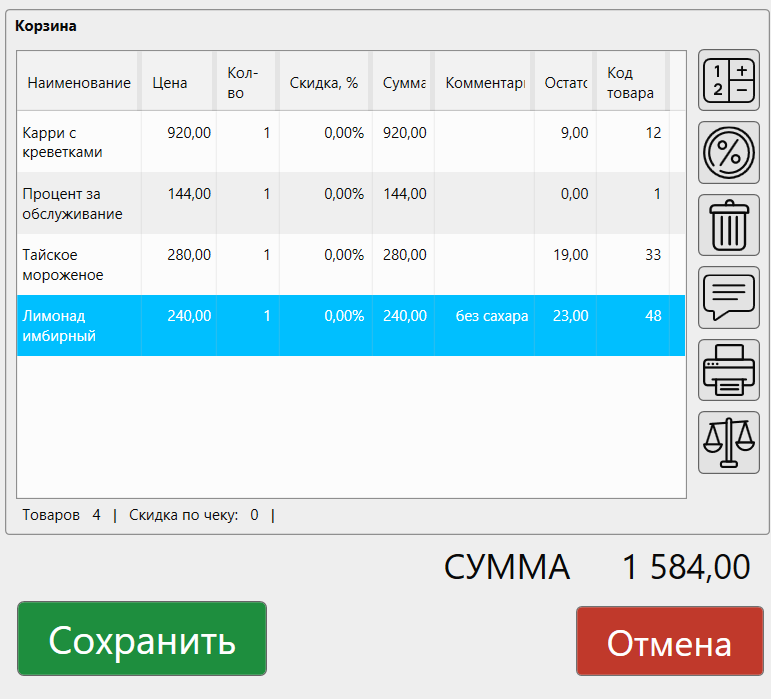This screenshot has width=771, height=699.
Task: Click the Остаток column header
Action: tap(565, 83)
